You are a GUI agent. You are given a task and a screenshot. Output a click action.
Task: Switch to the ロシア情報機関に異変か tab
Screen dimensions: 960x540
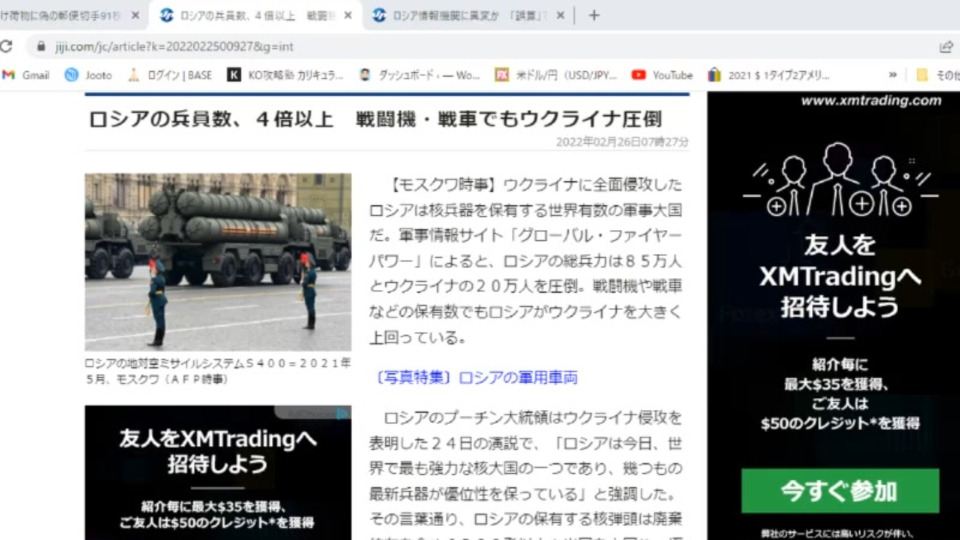[468, 15]
